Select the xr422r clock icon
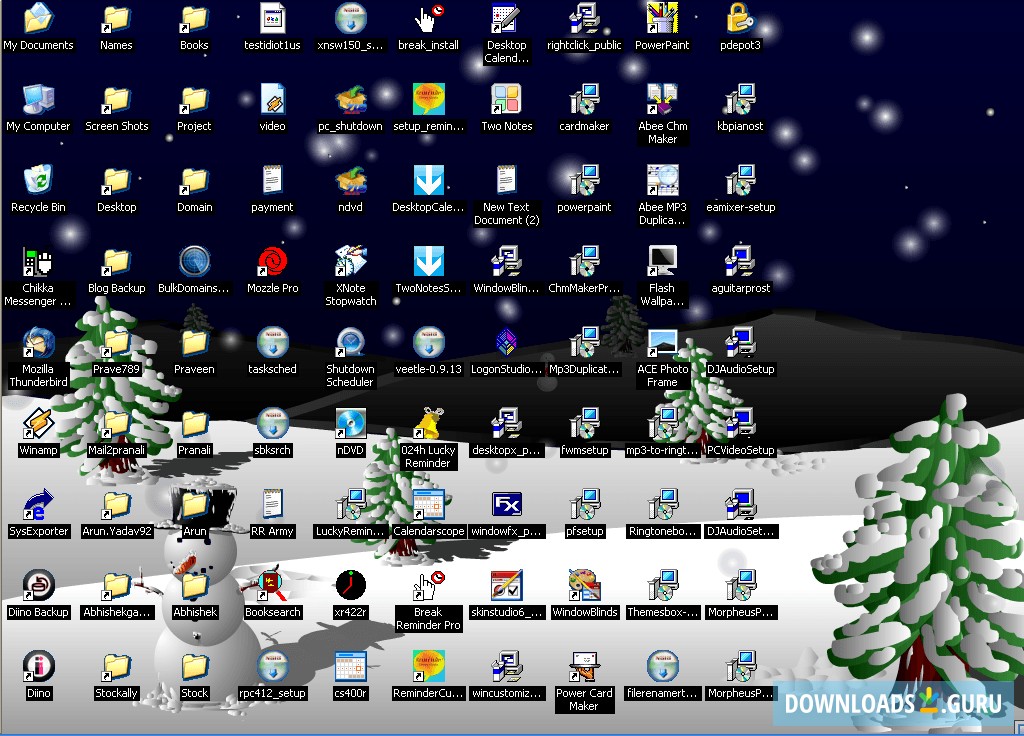The image size is (1024, 736). point(351,585)
